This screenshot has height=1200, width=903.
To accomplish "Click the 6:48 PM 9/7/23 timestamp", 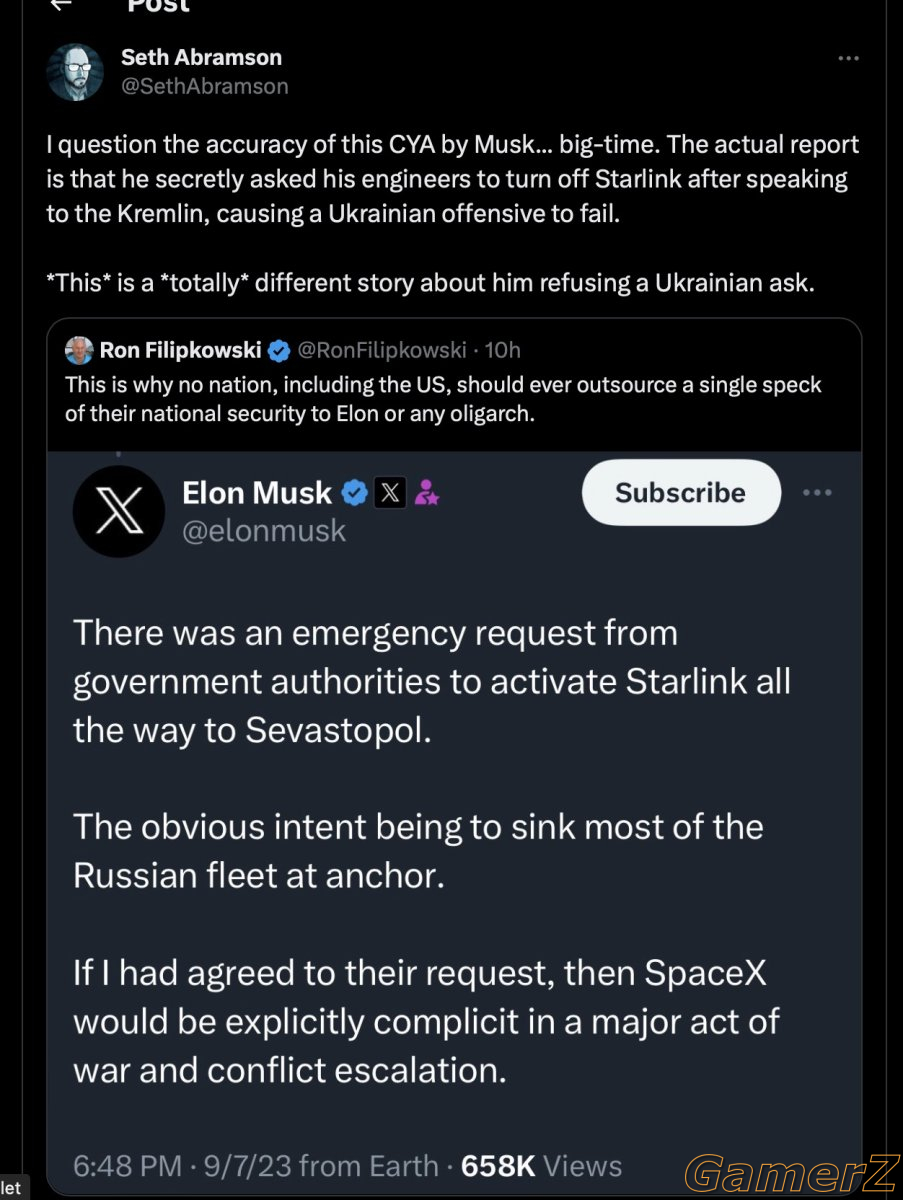I will (256, 1165).
